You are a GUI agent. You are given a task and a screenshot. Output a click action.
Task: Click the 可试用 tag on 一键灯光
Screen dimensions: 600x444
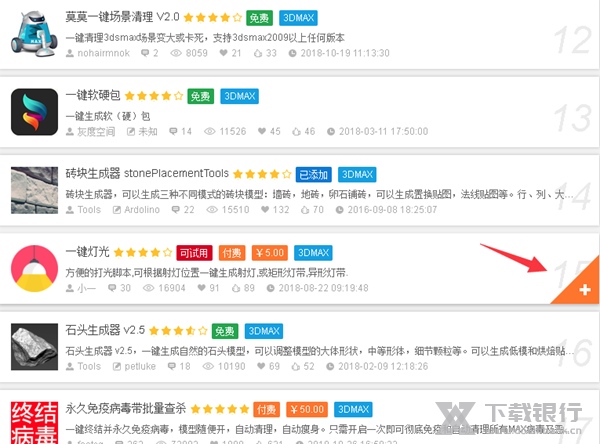coord(194,253)
